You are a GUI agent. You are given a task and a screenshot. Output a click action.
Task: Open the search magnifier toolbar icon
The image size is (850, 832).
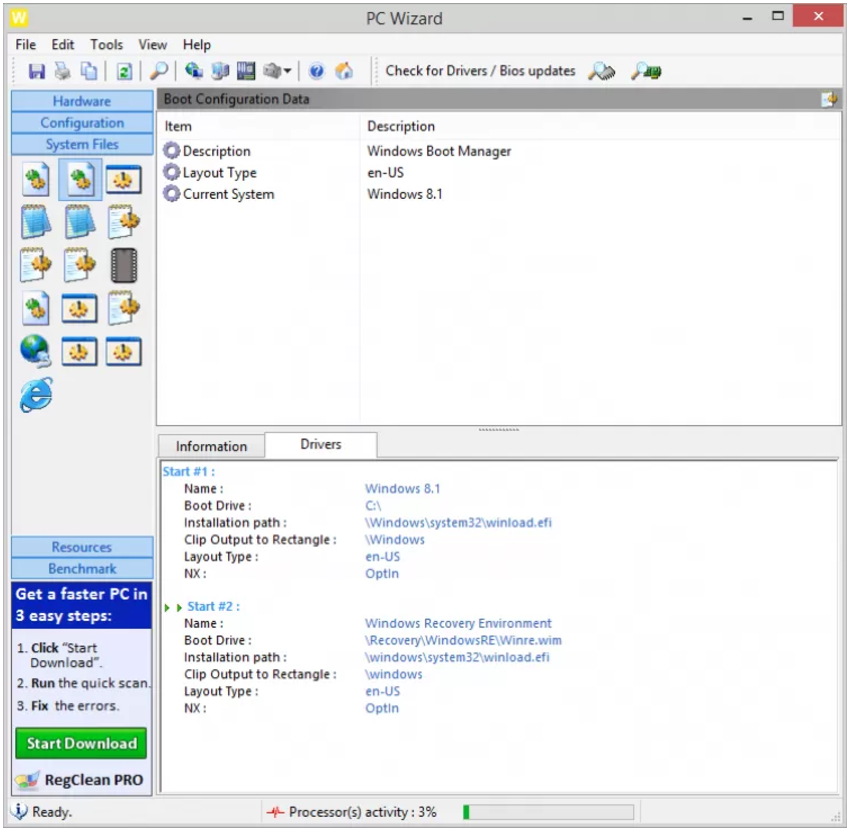tap(160, 70)
